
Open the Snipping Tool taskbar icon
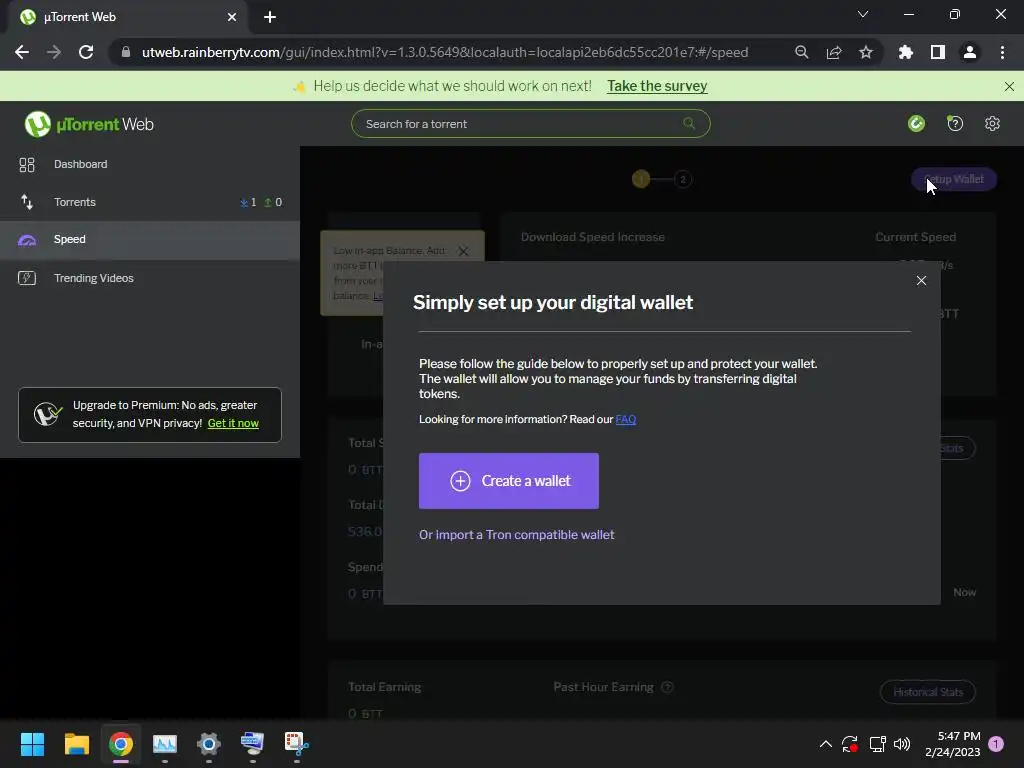point(296,744)
